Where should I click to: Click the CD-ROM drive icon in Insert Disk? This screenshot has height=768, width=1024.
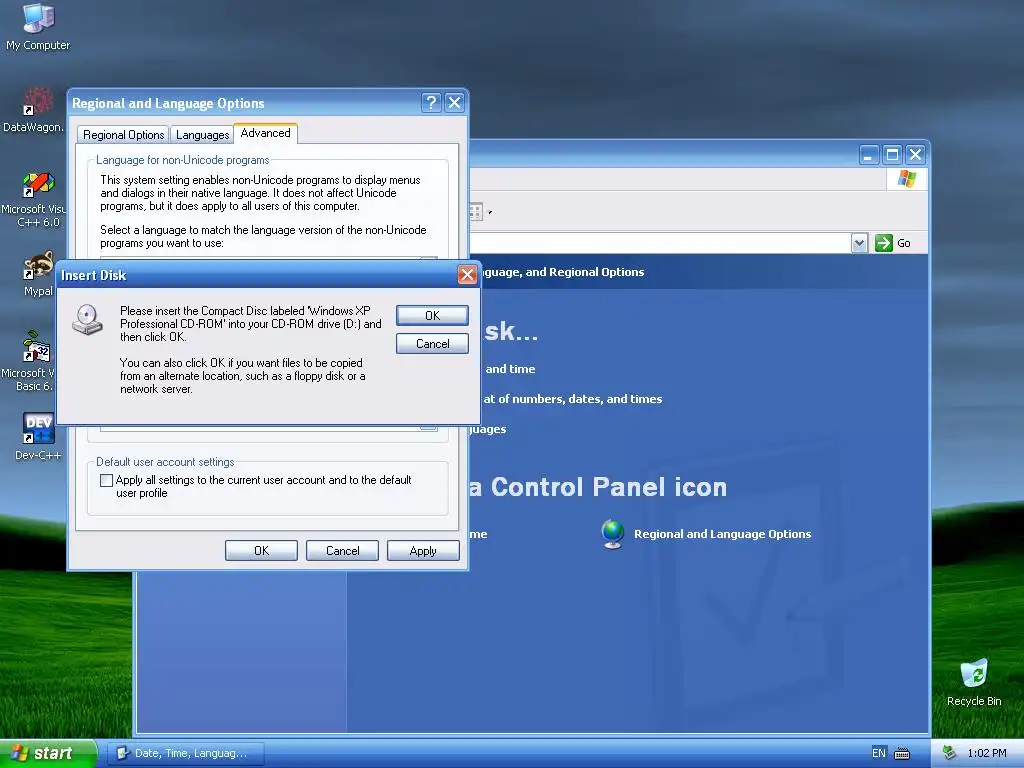(x=87, y=320)
